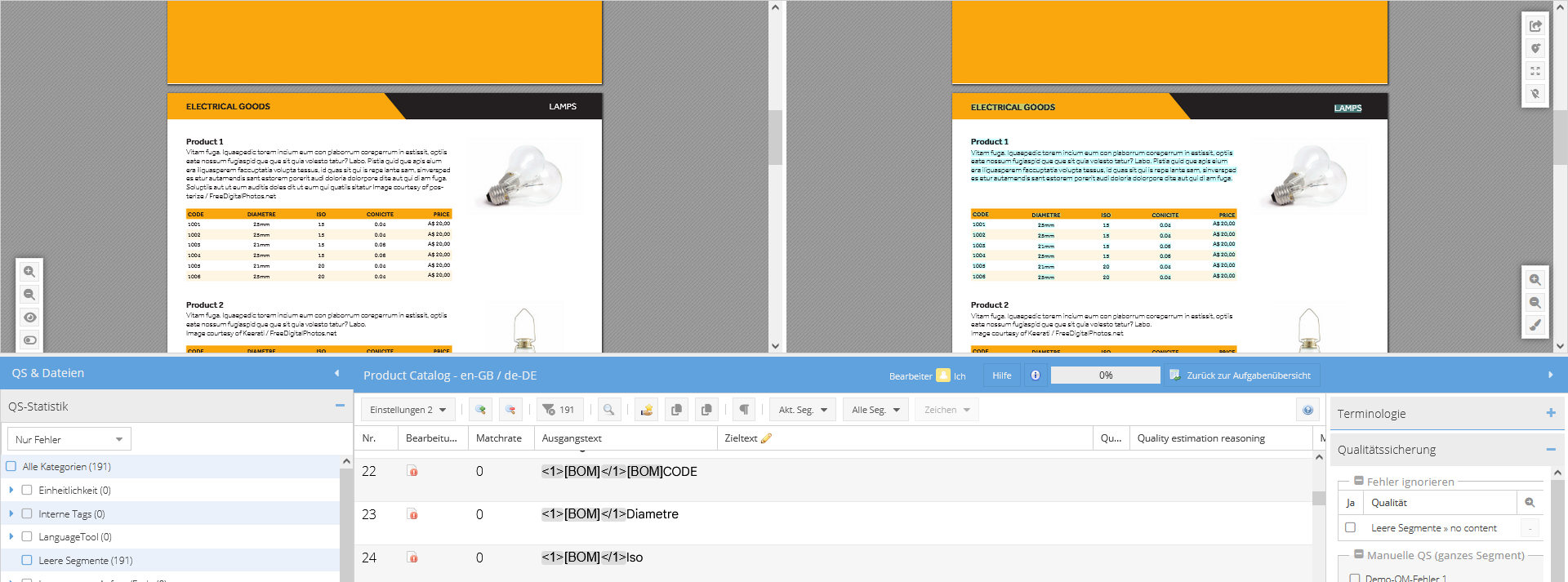Screen dimensions: 1568x582
Task: Check the Alle Kategorien checkbox
Action: [11, 467]
